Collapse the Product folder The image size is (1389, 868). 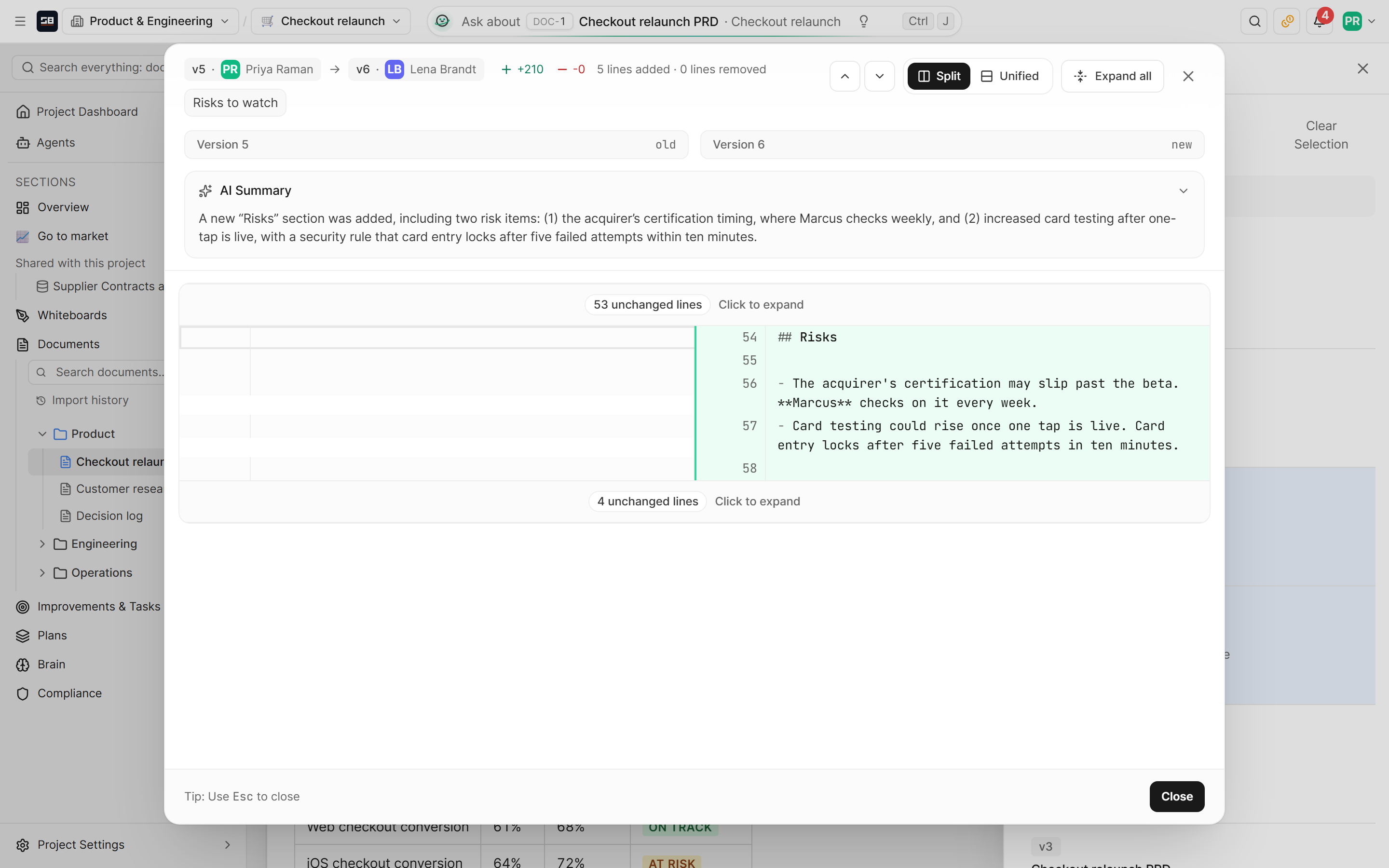coord(42,434)
